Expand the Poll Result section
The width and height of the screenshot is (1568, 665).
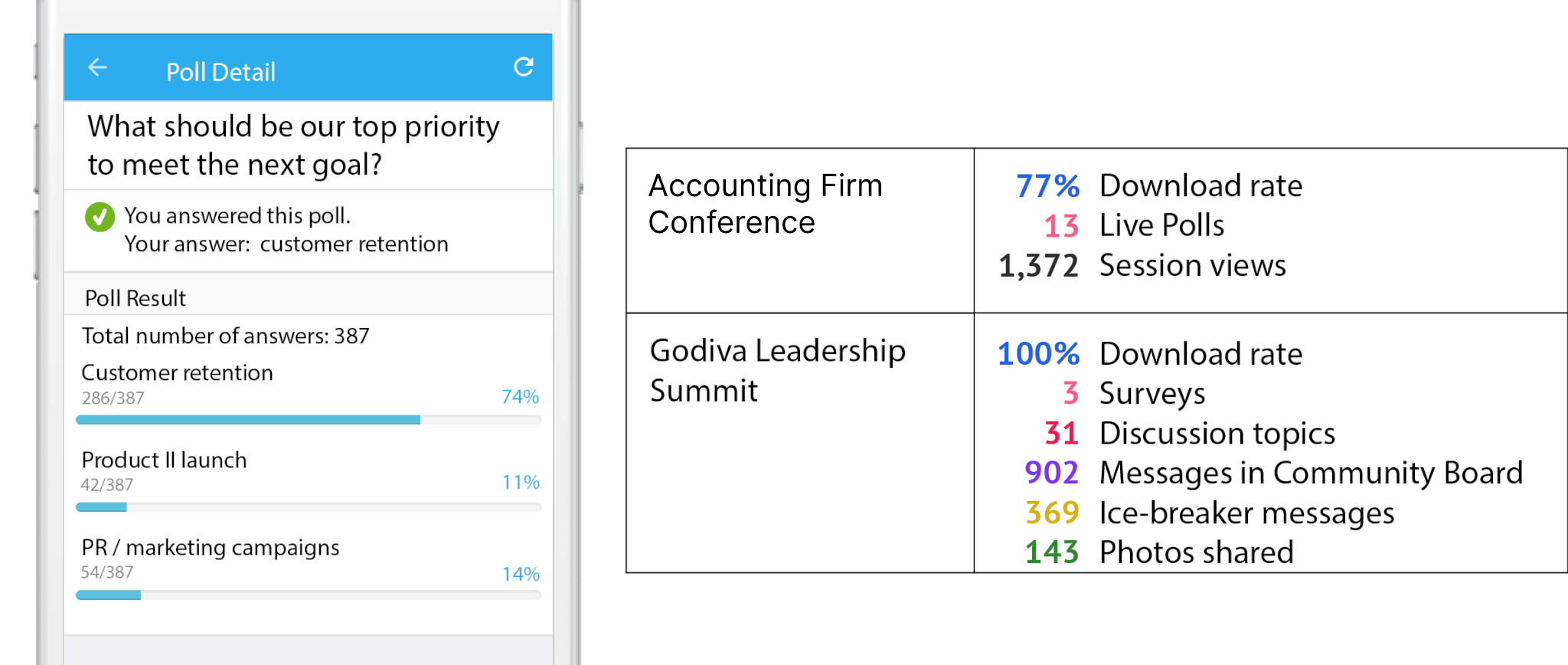coord(134,297)
